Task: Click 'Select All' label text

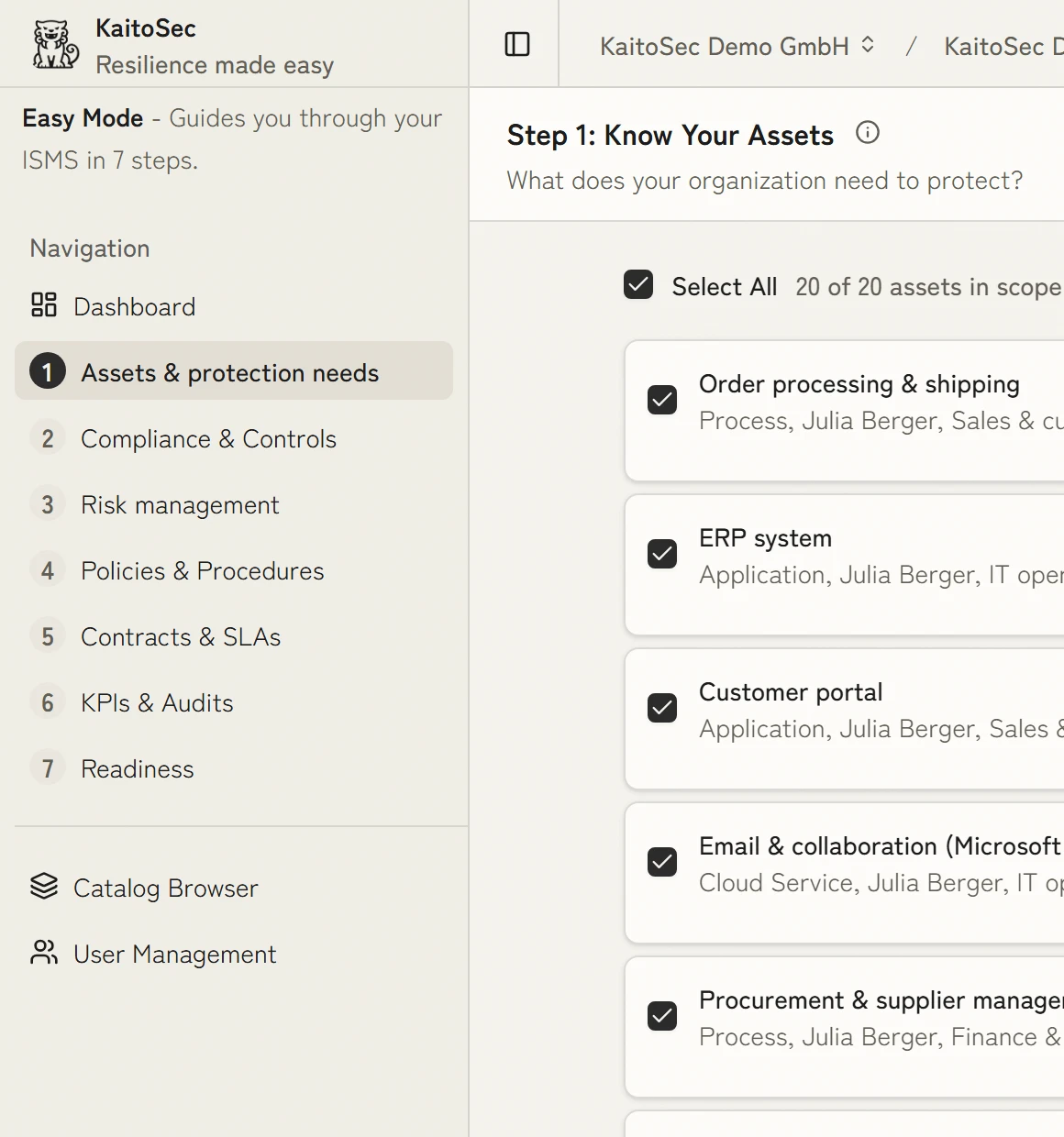Action: pos(725,287)
